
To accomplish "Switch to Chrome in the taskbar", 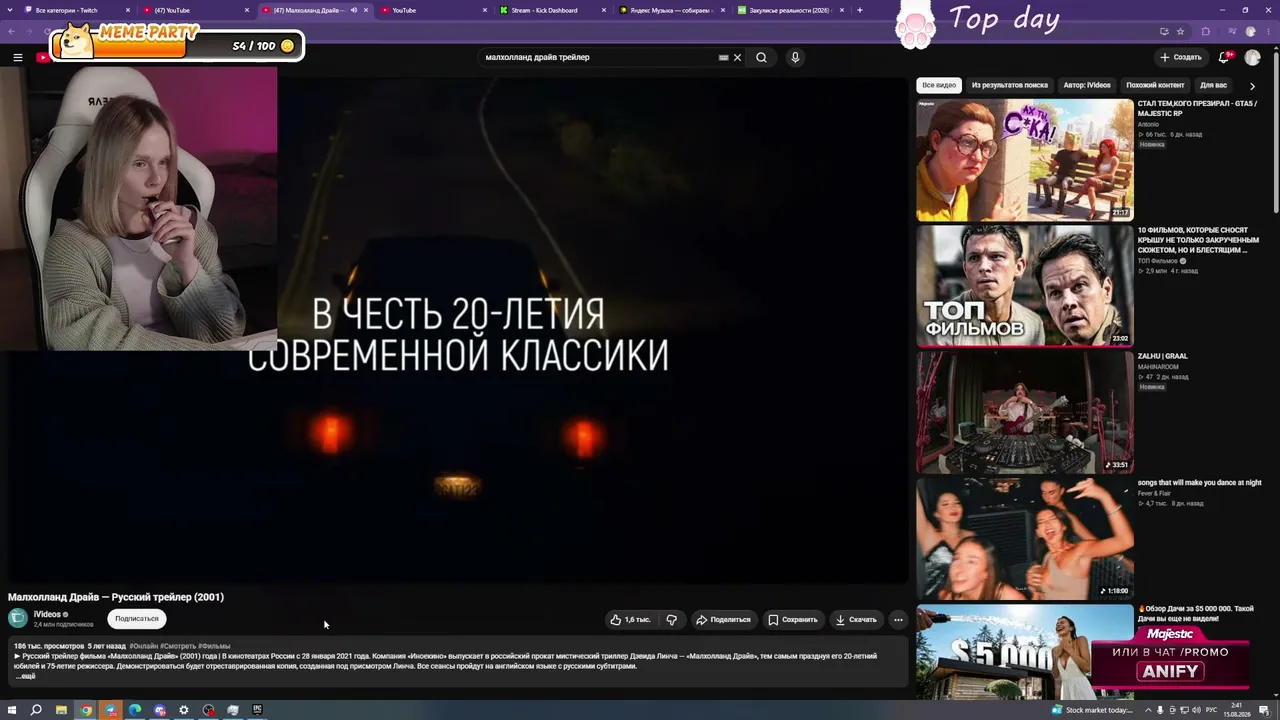I will [x=86, y=710].
